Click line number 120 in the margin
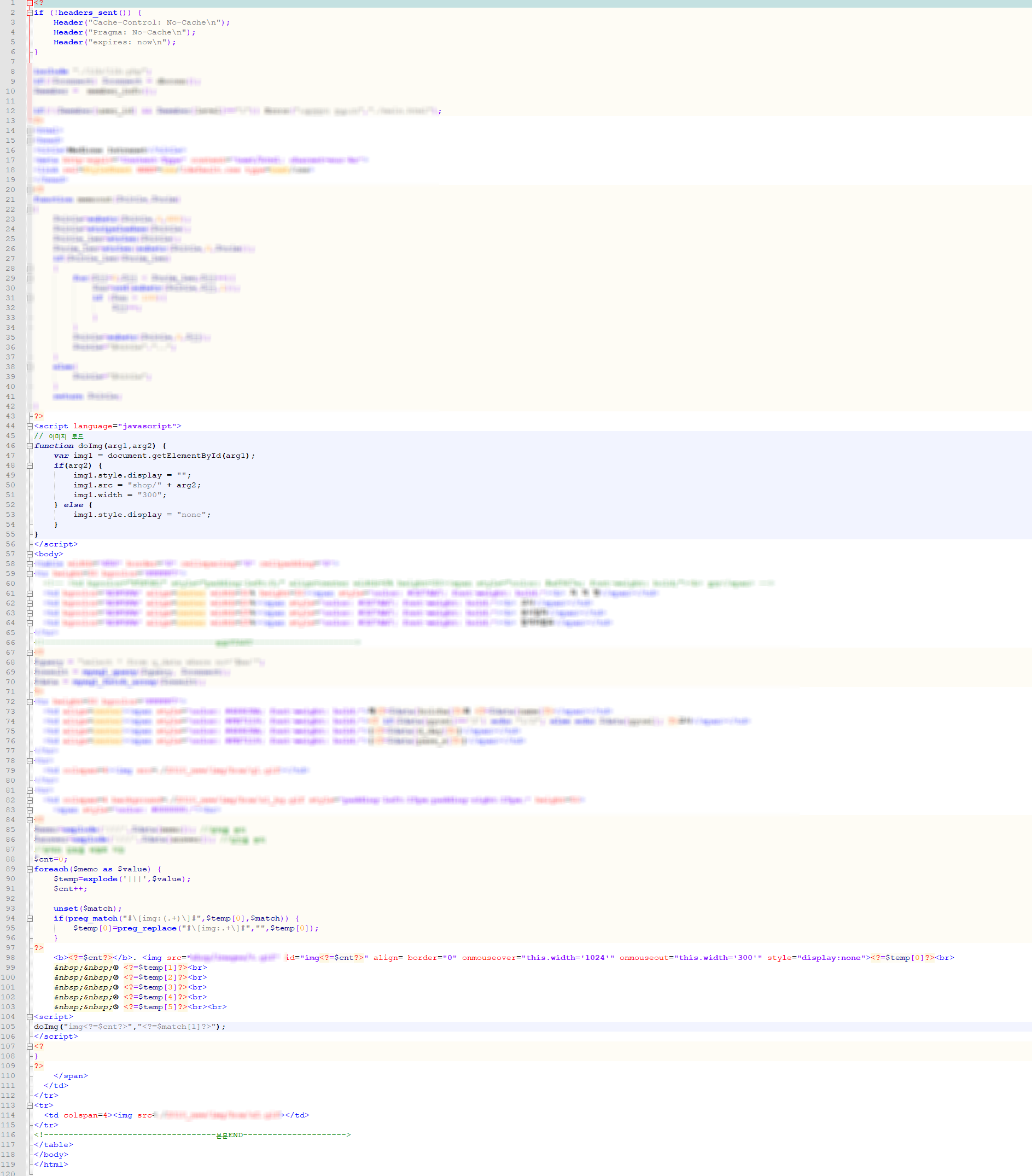Screen dimensions: 1032x1176 [8, 1174]
